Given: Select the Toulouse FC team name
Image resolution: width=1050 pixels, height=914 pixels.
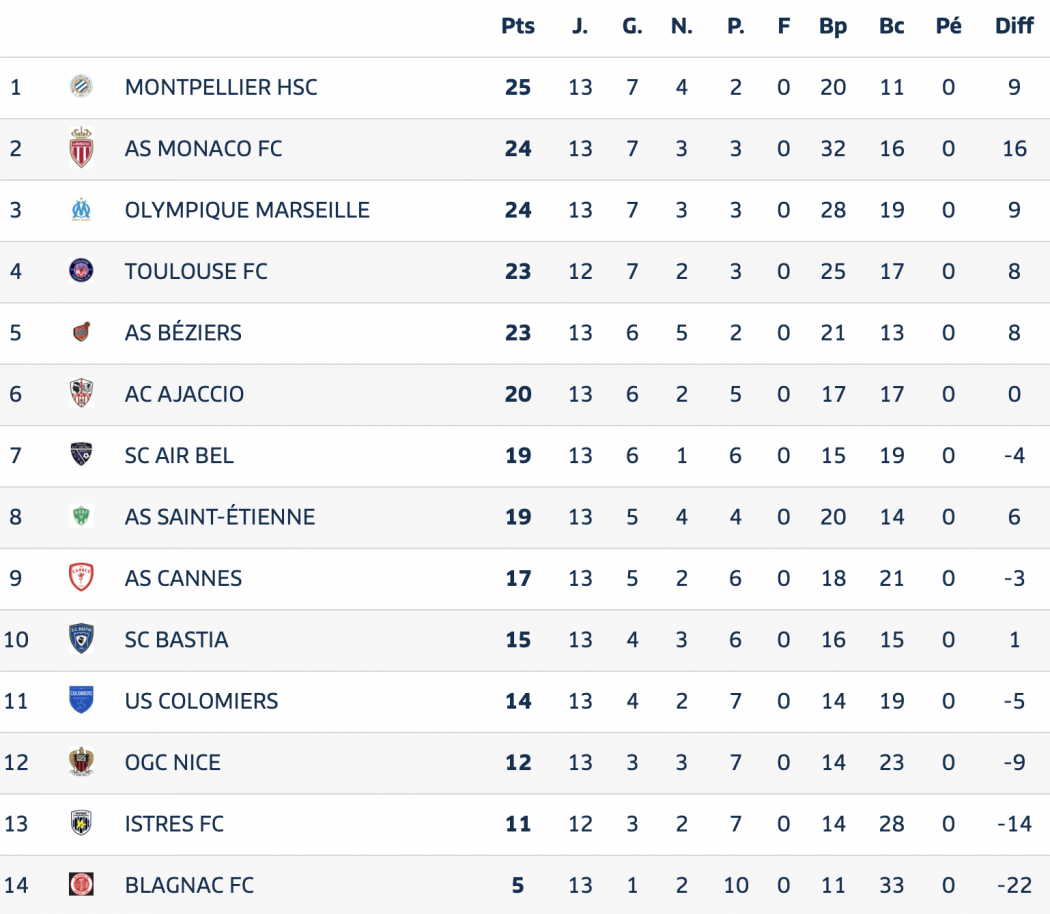Looking at the screenshot, I should (196, 271).
